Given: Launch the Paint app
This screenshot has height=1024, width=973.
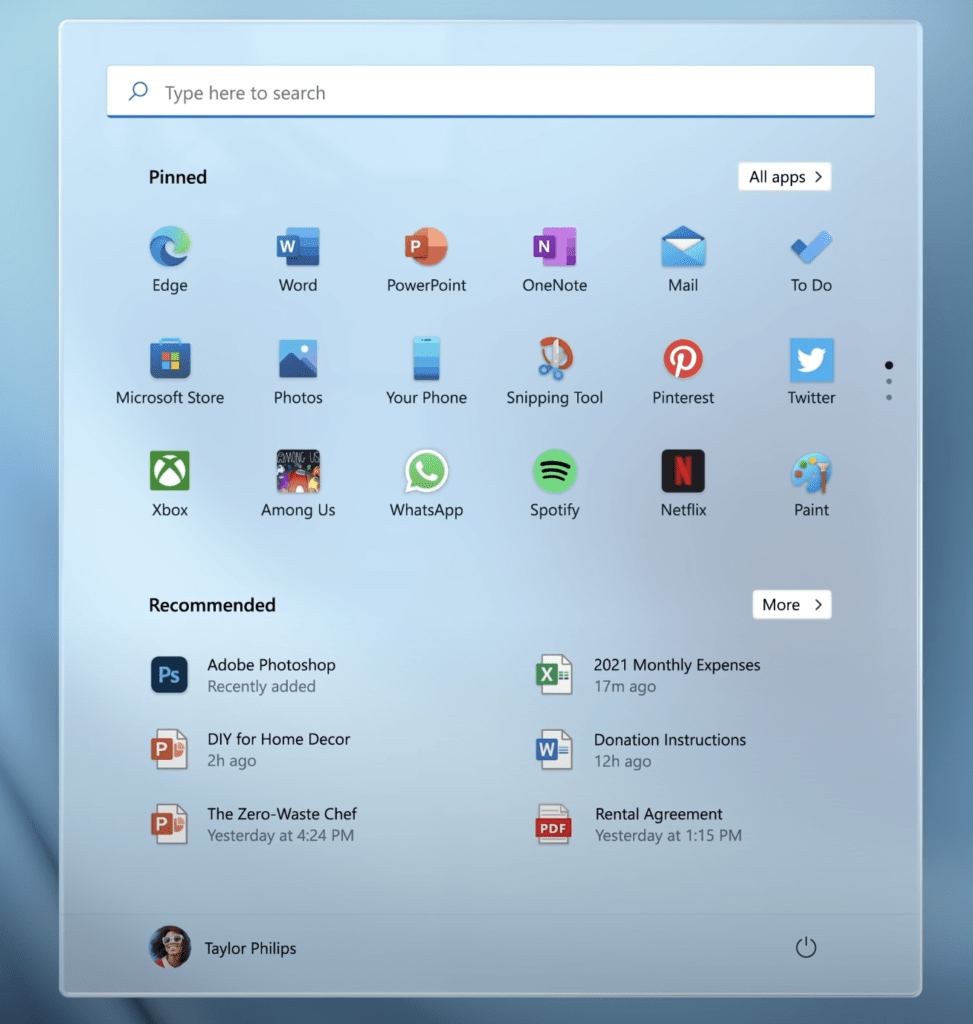Looking at the screenshot, I should 811,472.
